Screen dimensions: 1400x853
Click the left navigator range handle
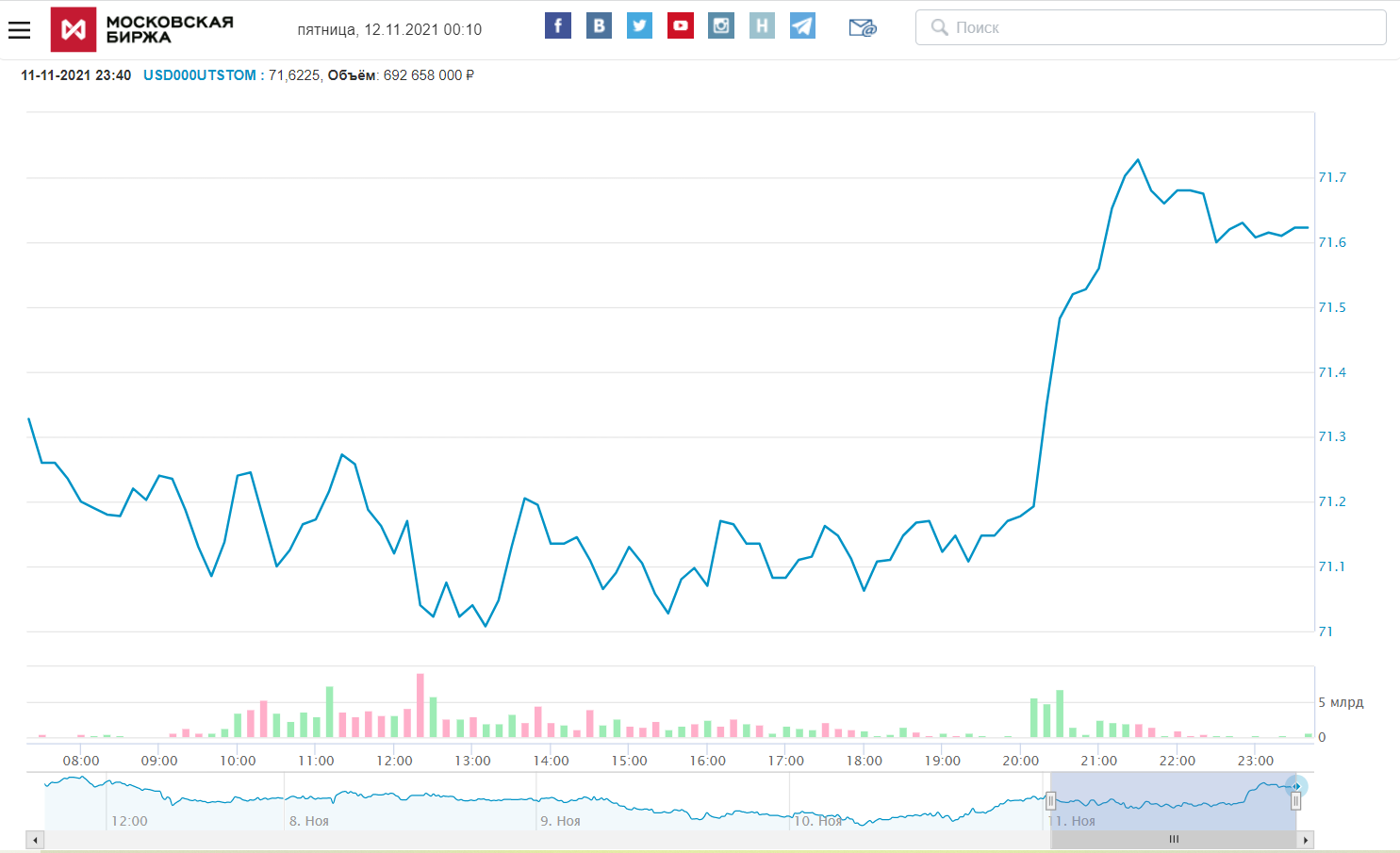point(1050,801)
